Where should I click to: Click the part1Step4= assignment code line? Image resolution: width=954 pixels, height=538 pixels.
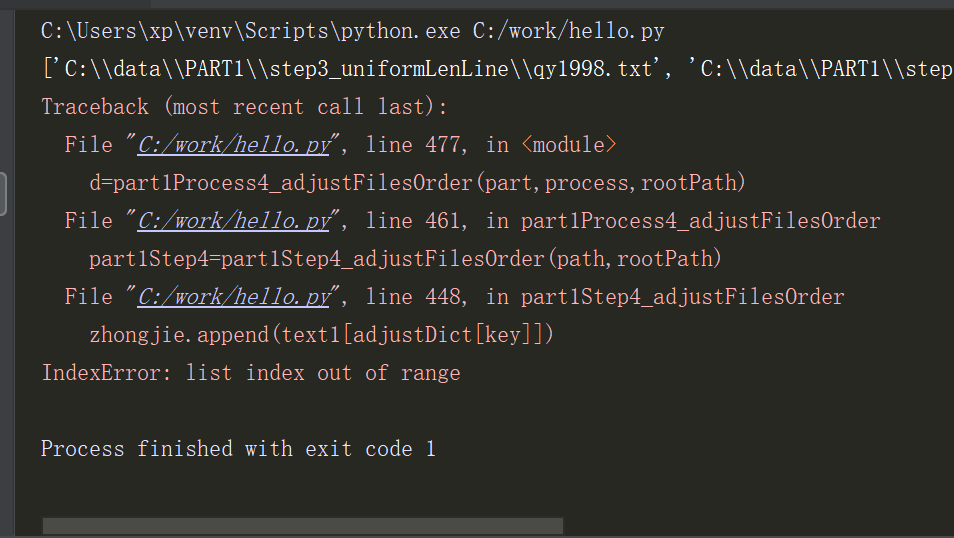405,259
